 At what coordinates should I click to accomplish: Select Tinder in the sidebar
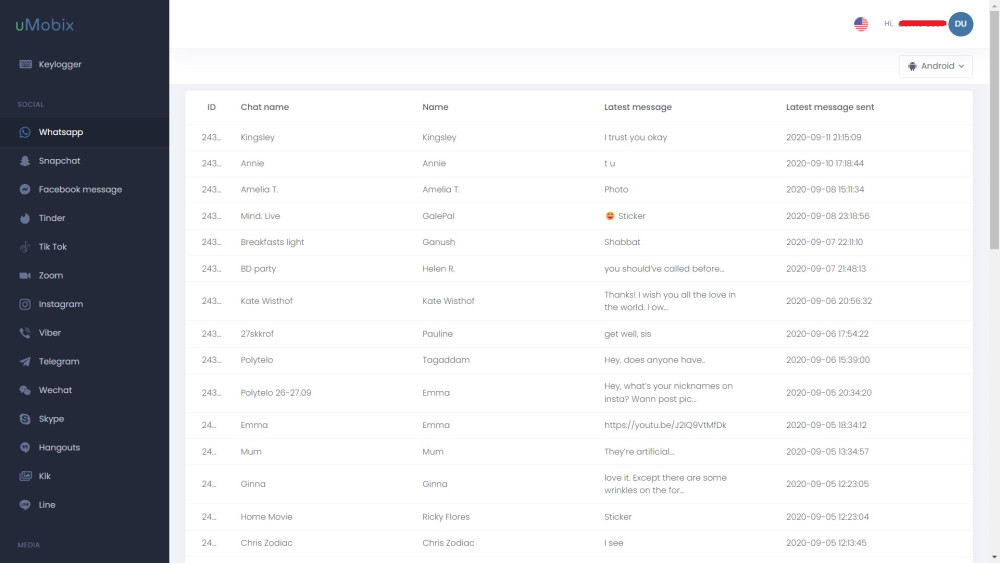[x=84, y=218]
